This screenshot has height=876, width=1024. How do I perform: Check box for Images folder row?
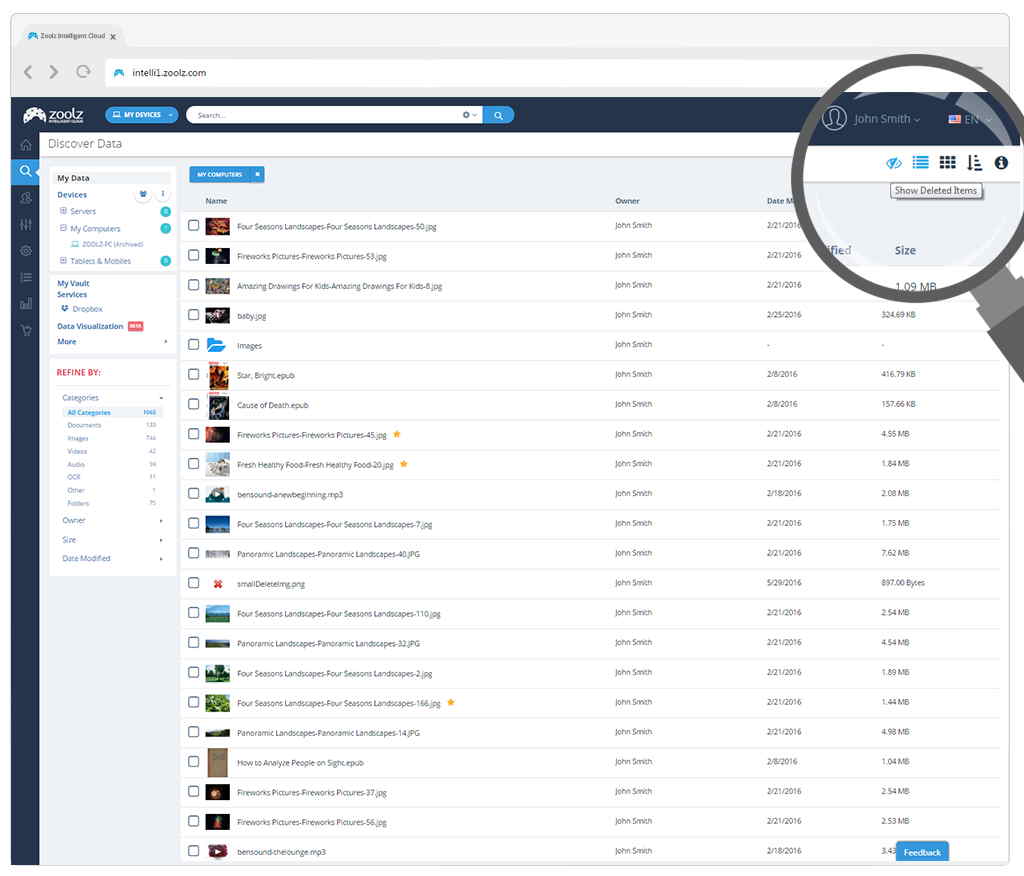coord(193,344)
